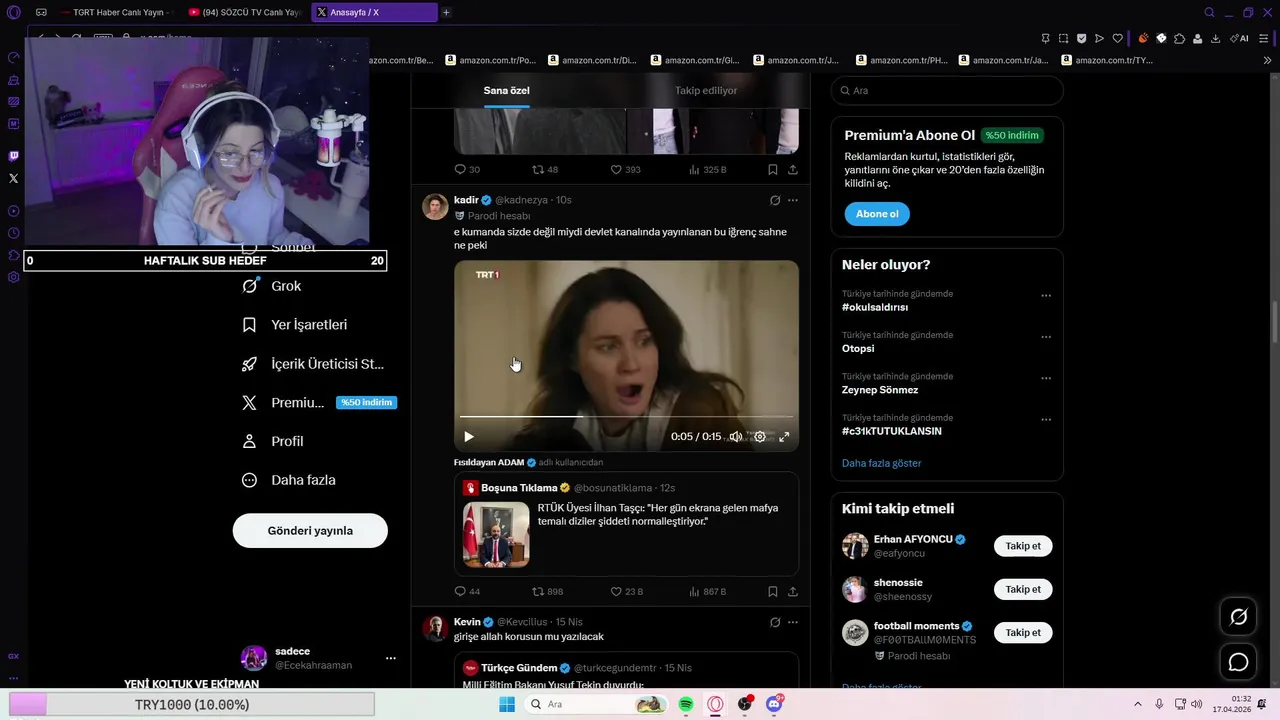Open the extensions cube icon
1280x720 pixels.
point(1179,39)
